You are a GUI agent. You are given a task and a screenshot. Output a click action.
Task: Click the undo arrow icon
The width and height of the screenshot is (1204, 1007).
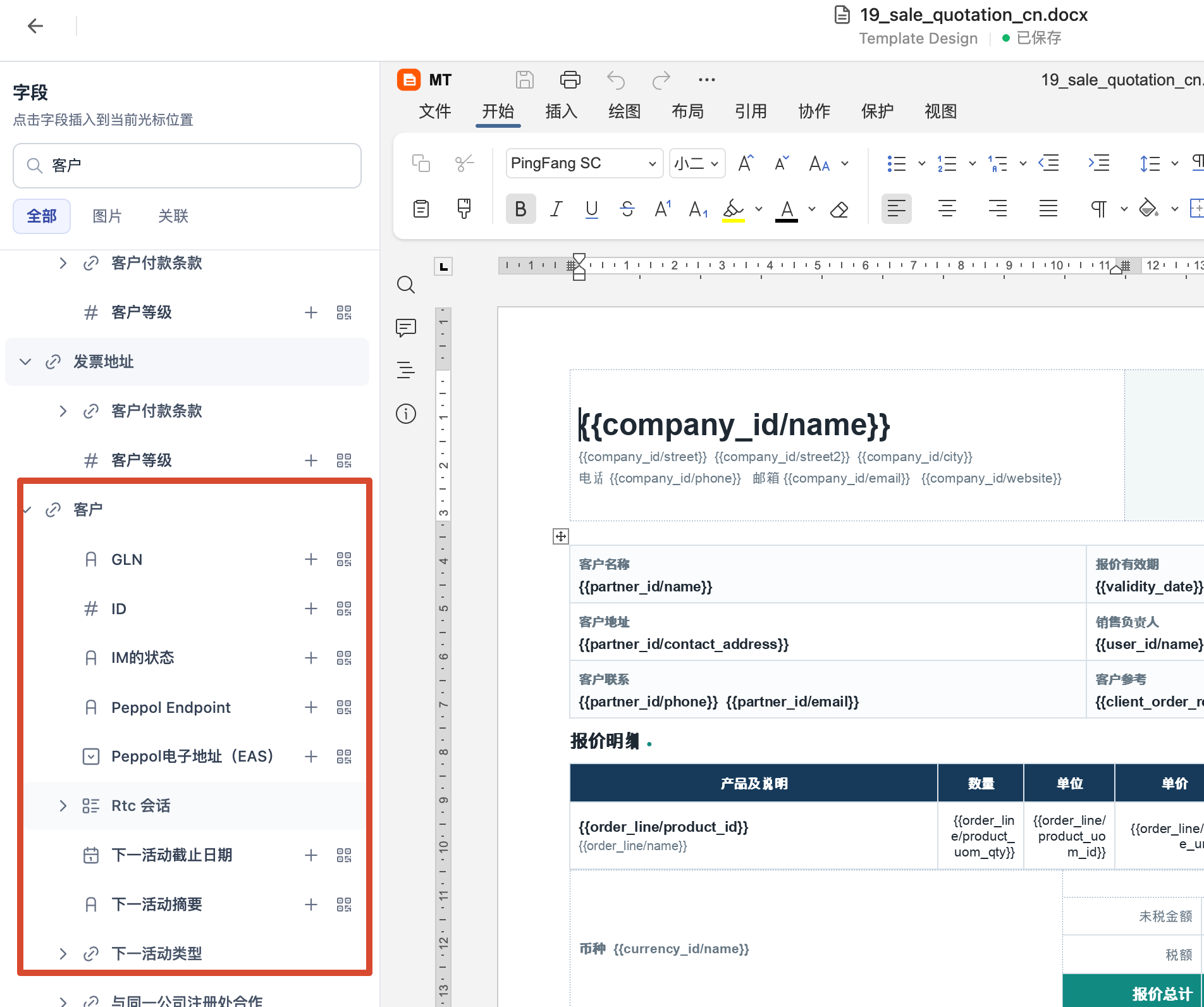(x=615, y=80)
